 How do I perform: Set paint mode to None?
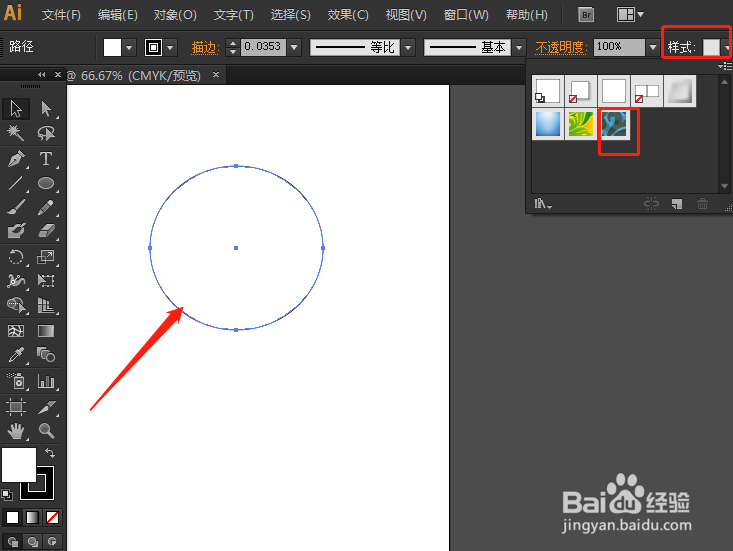52,517
